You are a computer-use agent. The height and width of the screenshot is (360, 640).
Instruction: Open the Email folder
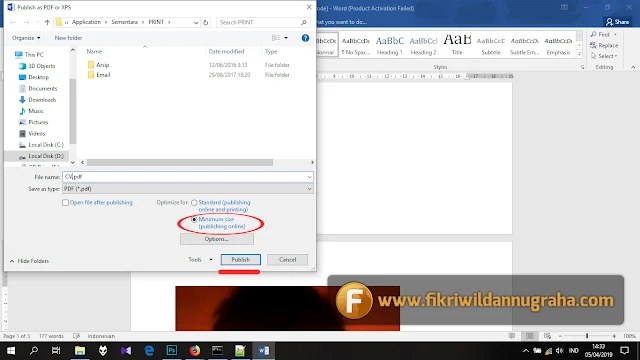click(103, 75)
